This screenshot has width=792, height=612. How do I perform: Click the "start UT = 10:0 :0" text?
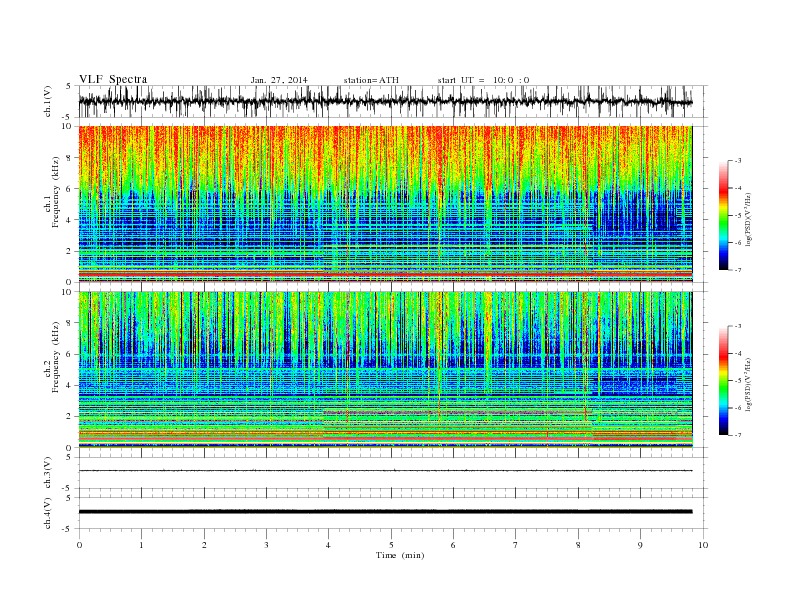click(483, 80)
